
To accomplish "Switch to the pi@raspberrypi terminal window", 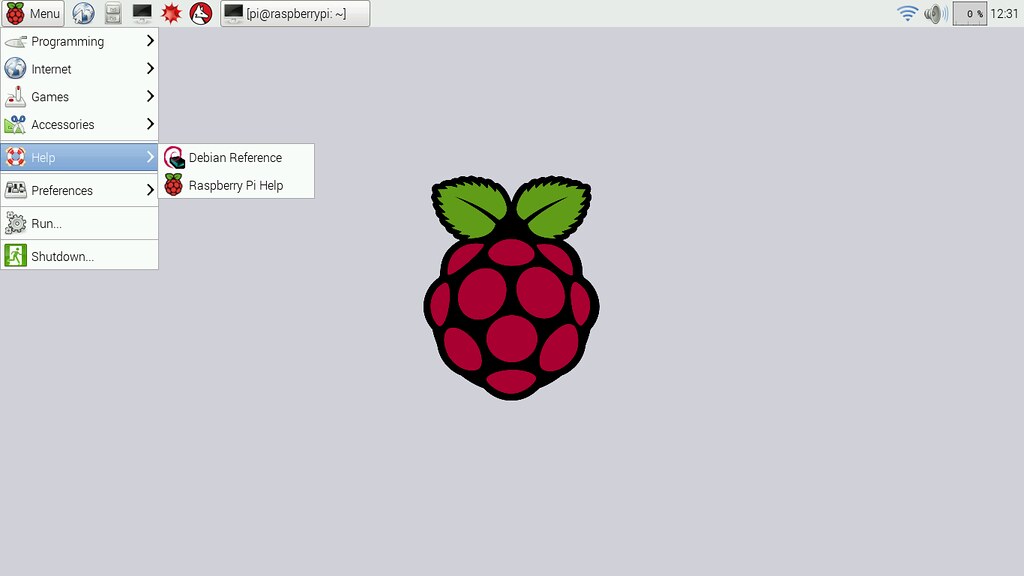I will [x=294, y=14].
